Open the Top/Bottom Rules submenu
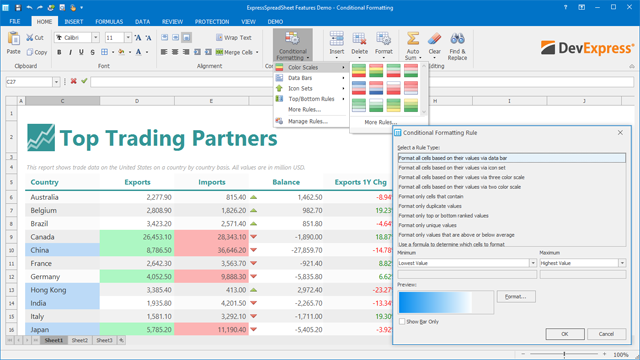The image size is (640, 360). (311, 99)
